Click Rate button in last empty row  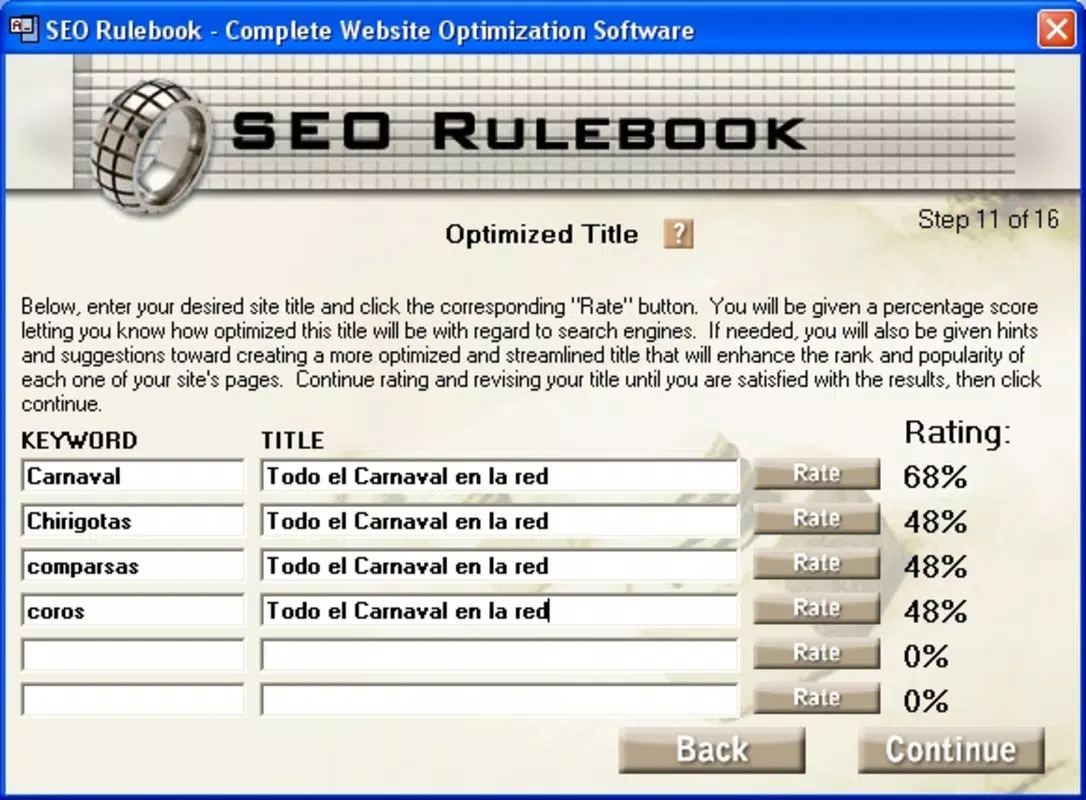[817, 698]
